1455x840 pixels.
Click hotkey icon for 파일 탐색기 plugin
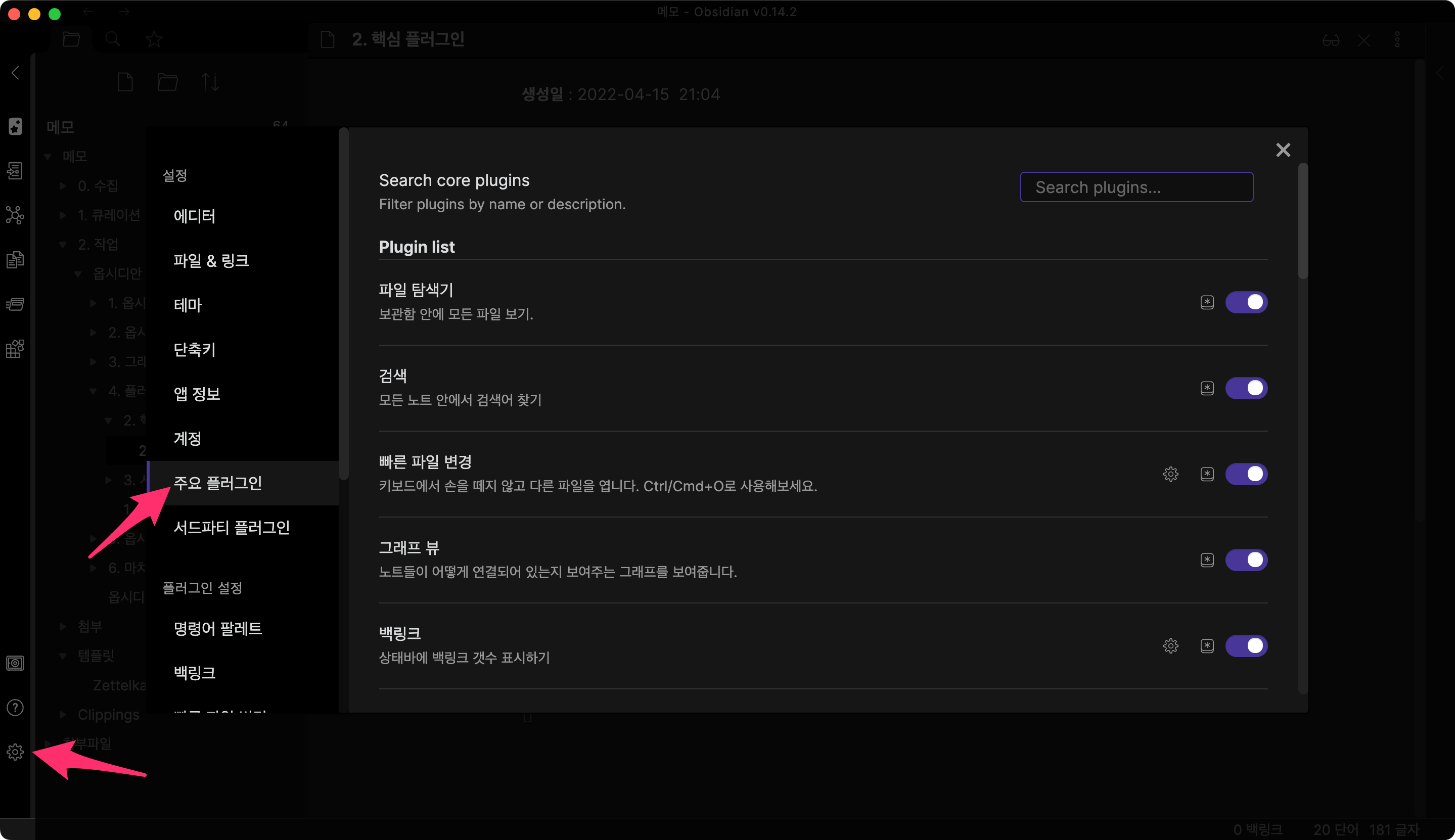coord(1207,302)
